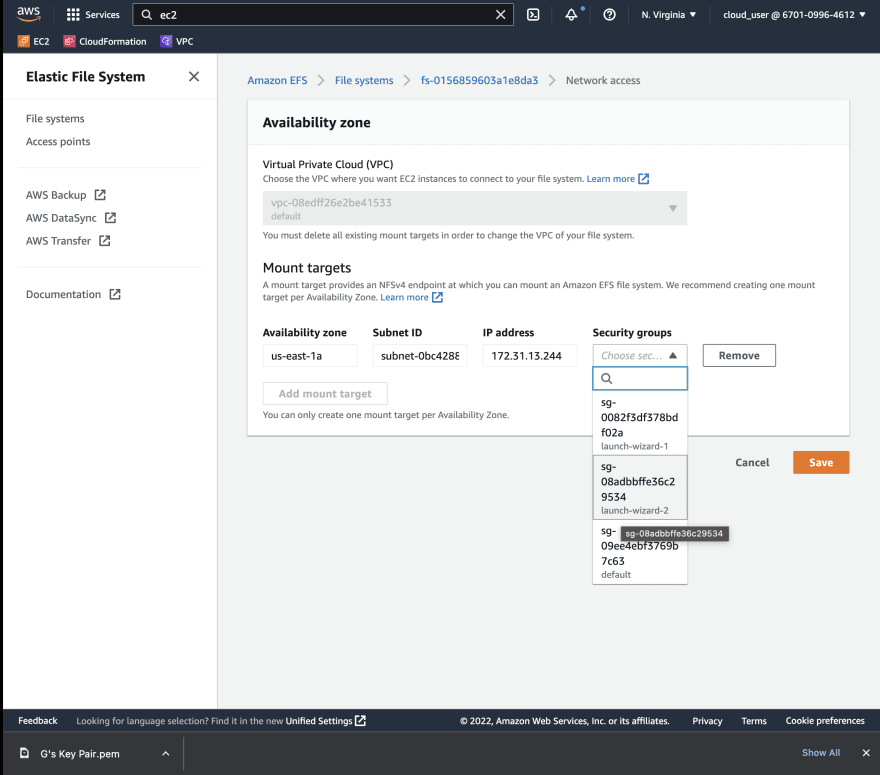Focus the top search field containing ec2

pos(323,15)
